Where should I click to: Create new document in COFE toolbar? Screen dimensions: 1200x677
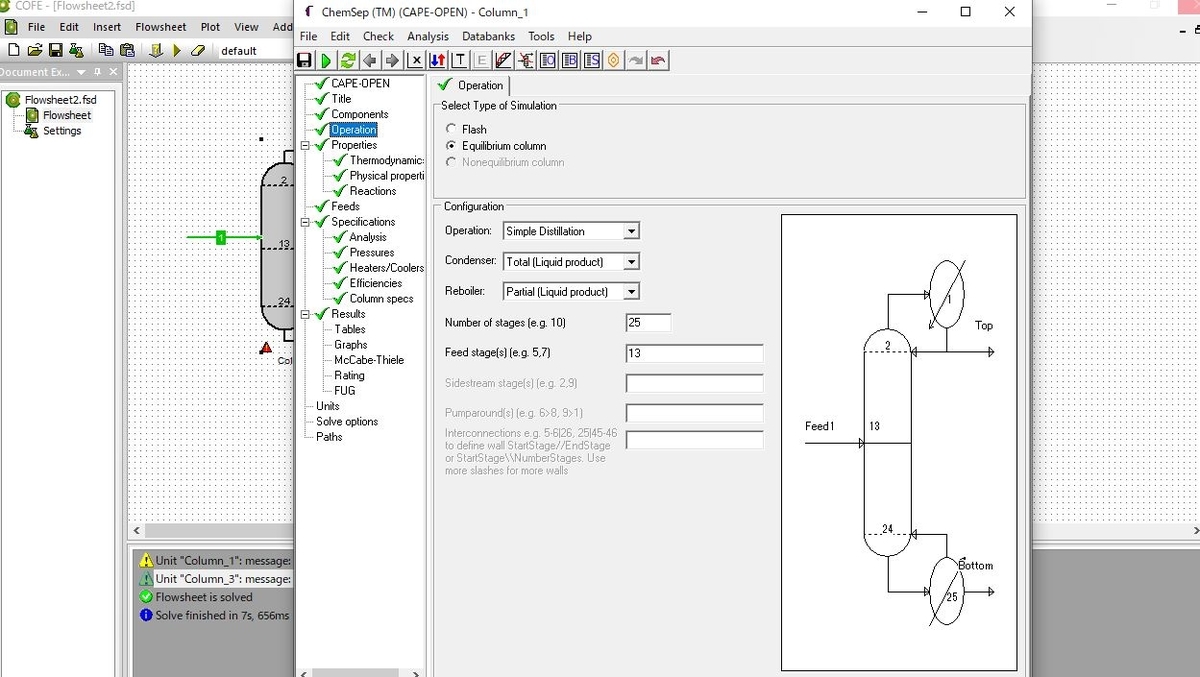point(13,51)
